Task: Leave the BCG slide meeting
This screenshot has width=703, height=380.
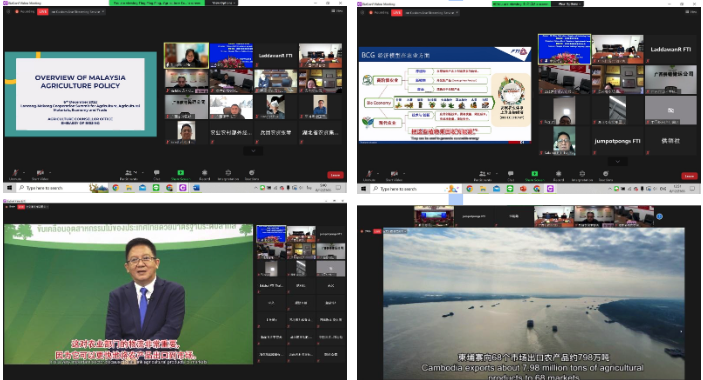Action: point(689,176)
